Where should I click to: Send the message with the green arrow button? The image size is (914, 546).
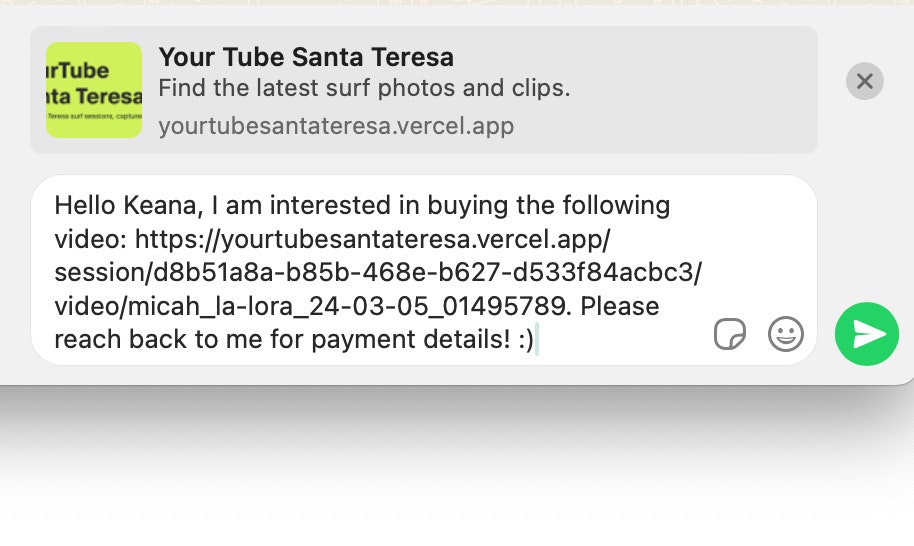[x=867, y=334]
